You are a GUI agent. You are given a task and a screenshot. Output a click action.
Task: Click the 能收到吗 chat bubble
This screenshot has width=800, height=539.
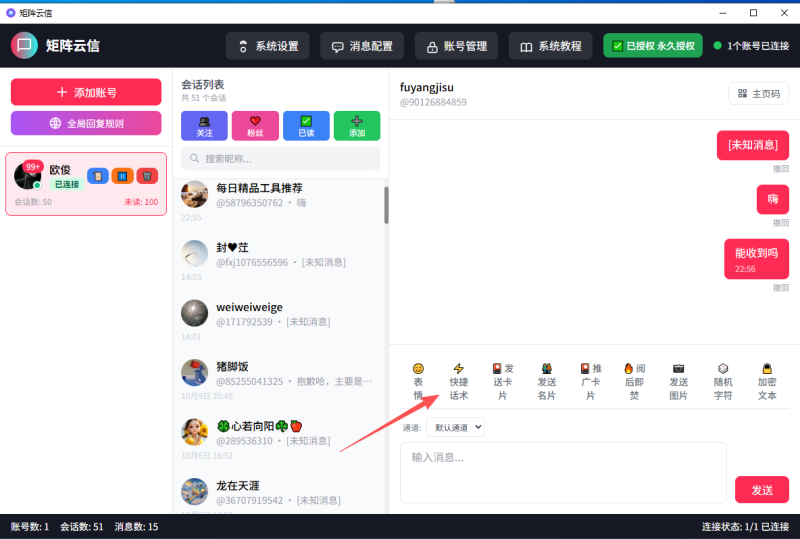pyautogui.click(x=756, y=259)
